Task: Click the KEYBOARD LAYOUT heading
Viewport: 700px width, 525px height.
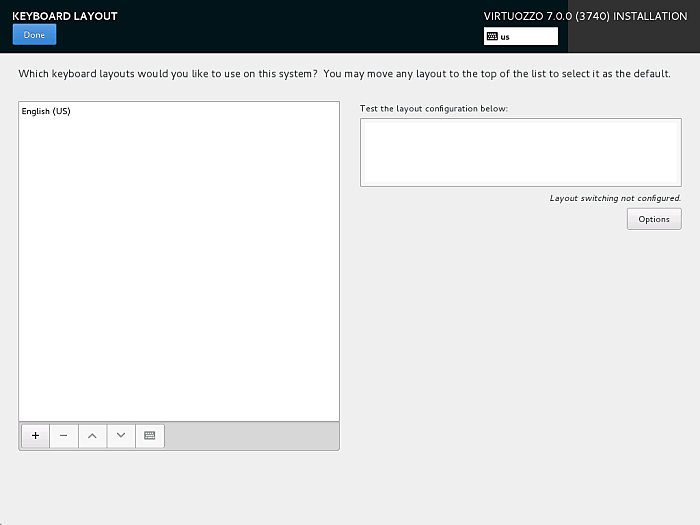Action: (65, 16)
